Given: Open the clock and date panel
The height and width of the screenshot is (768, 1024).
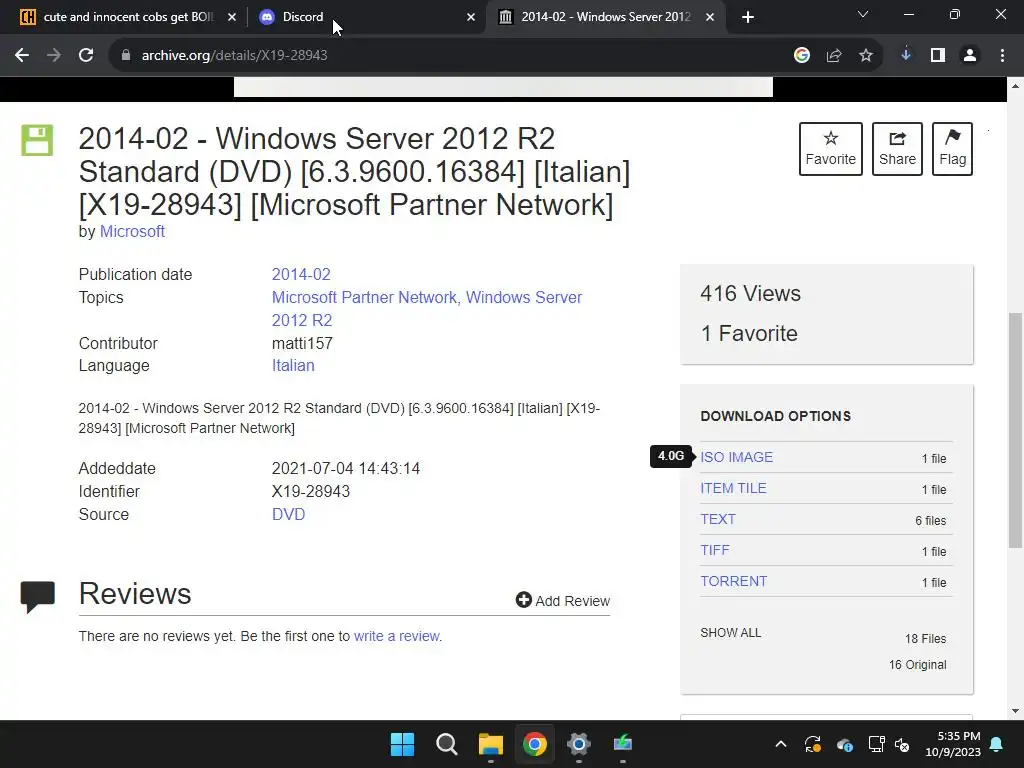Looking at the screenshot, I should pos(953,744).
